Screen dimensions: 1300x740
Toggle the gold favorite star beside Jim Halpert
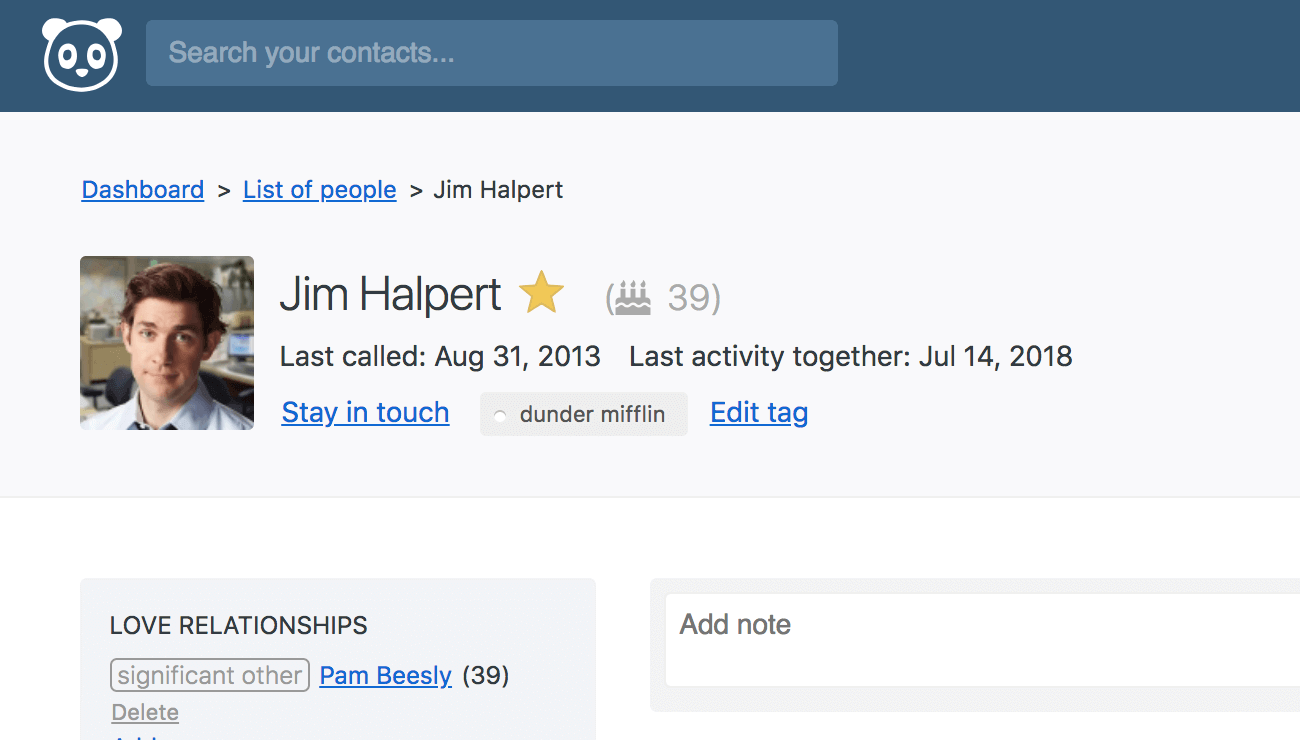542,293
